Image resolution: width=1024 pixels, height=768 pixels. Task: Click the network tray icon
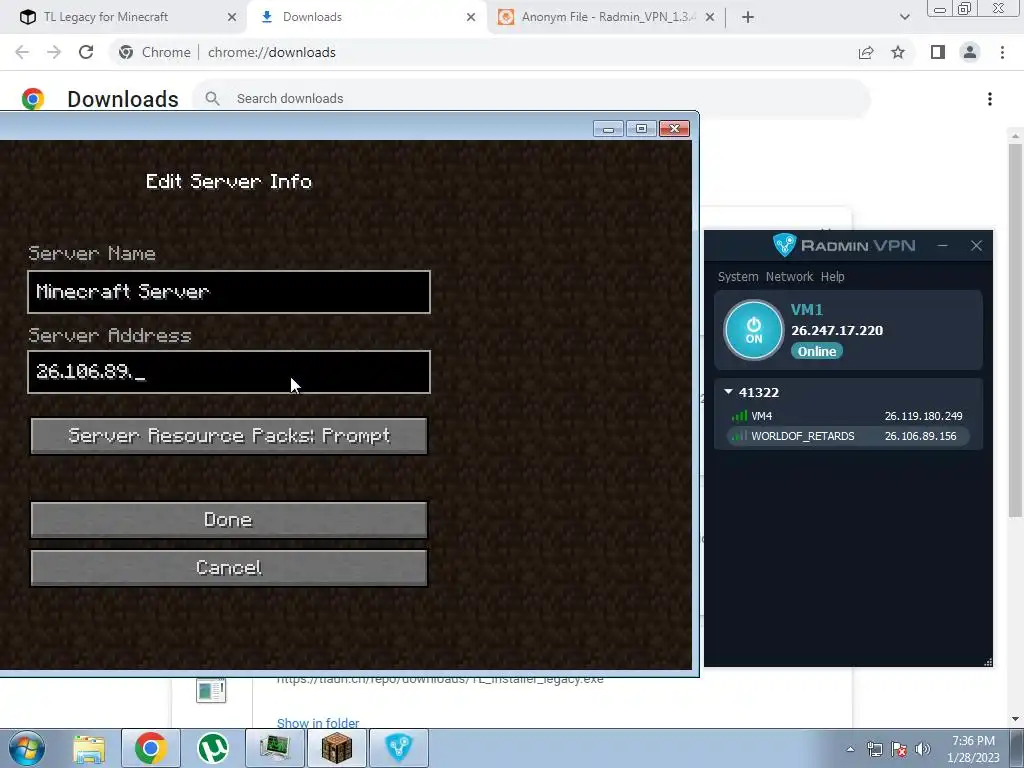pos(874,749)
